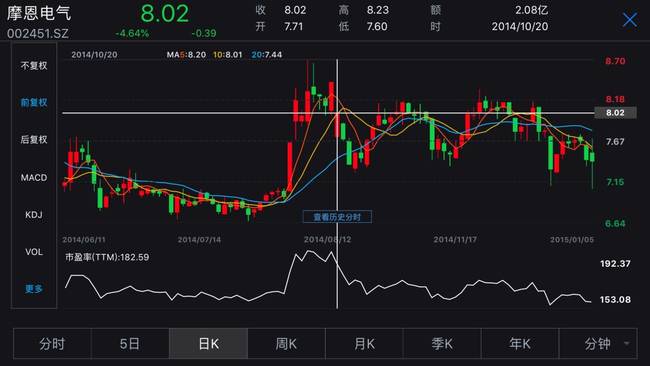Switch to 分时 tab

[x=52, y=344]
